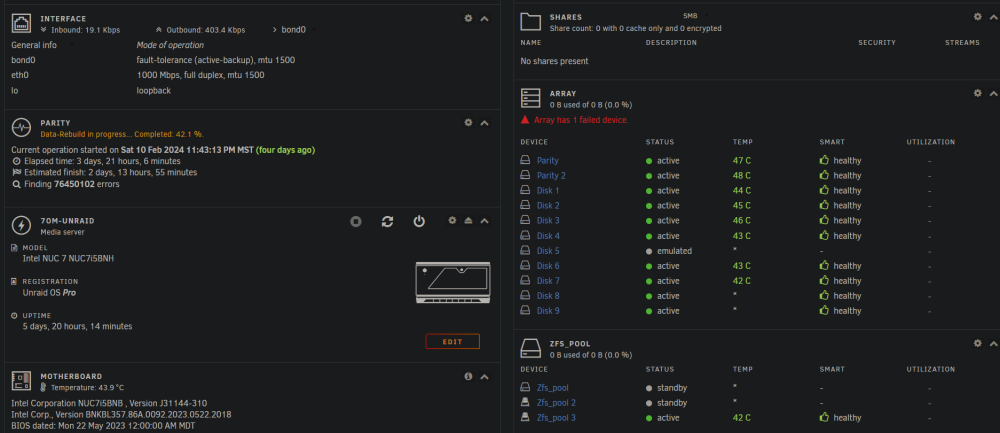Image resolution: width=1000 pixels, height=433 pixels.
Task: Click the 'Data-Rebuild in progress' status text
Action: (x=122, y=134)
